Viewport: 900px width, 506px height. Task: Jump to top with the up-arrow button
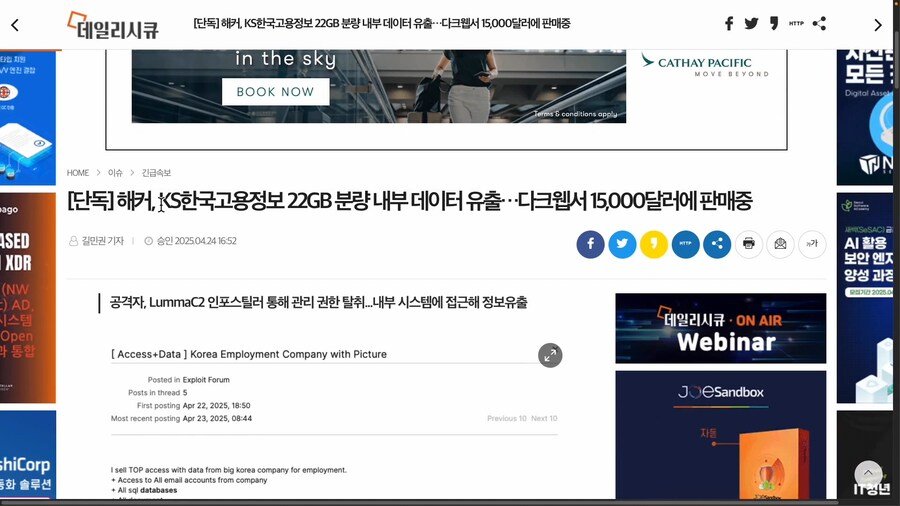pyautogui.click(x=868, y=474)
